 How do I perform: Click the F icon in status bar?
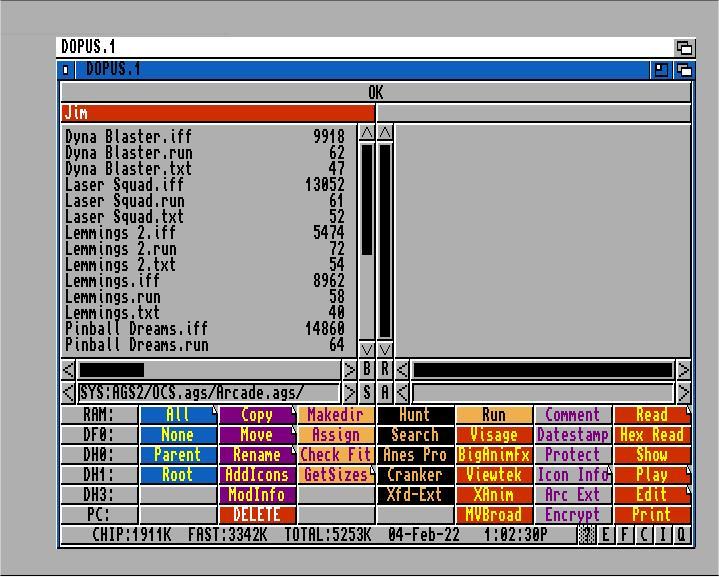click(x=625, y=535)
